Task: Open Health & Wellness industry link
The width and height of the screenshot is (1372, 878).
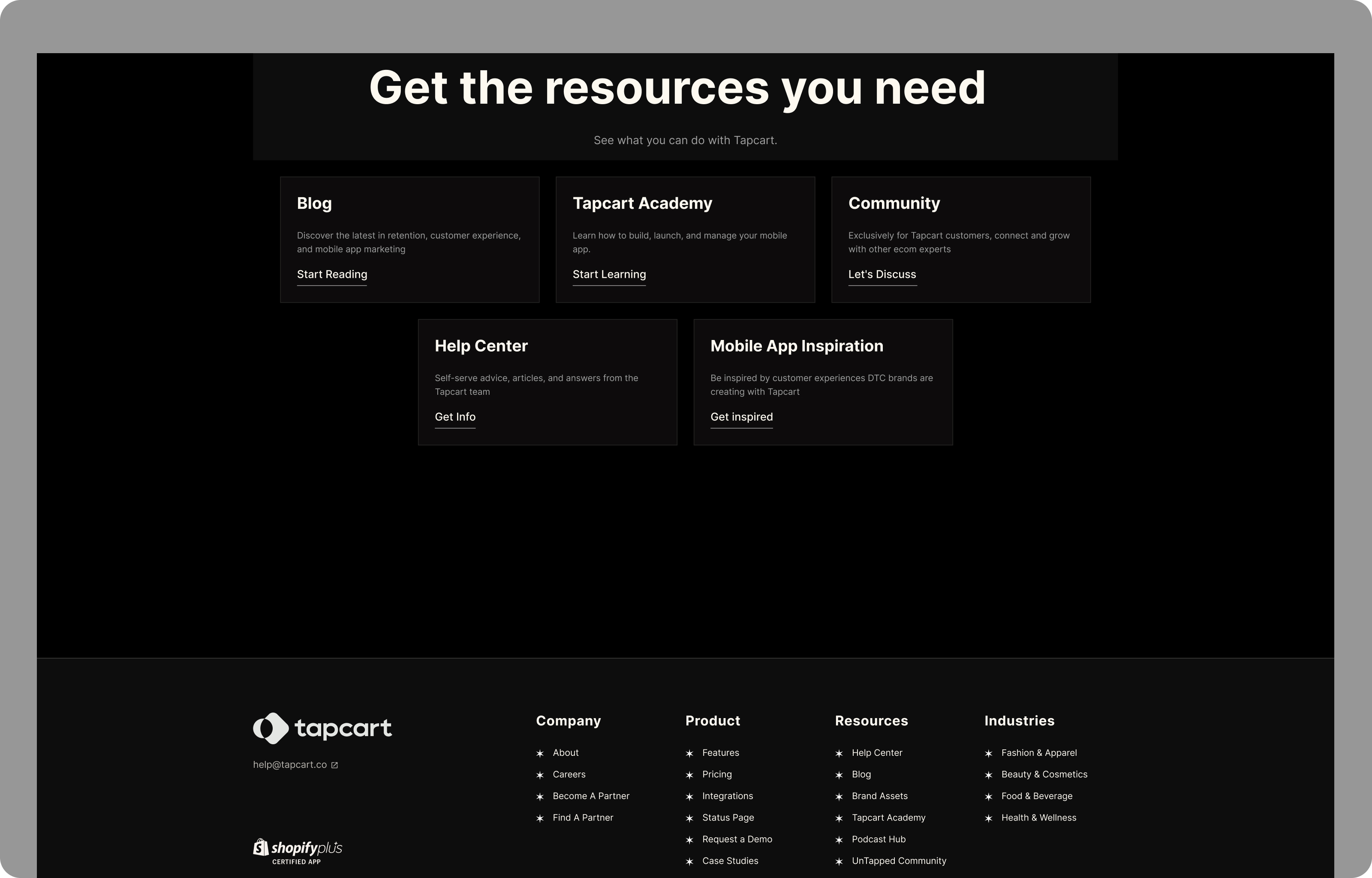Action: [x=1038, y=818]
